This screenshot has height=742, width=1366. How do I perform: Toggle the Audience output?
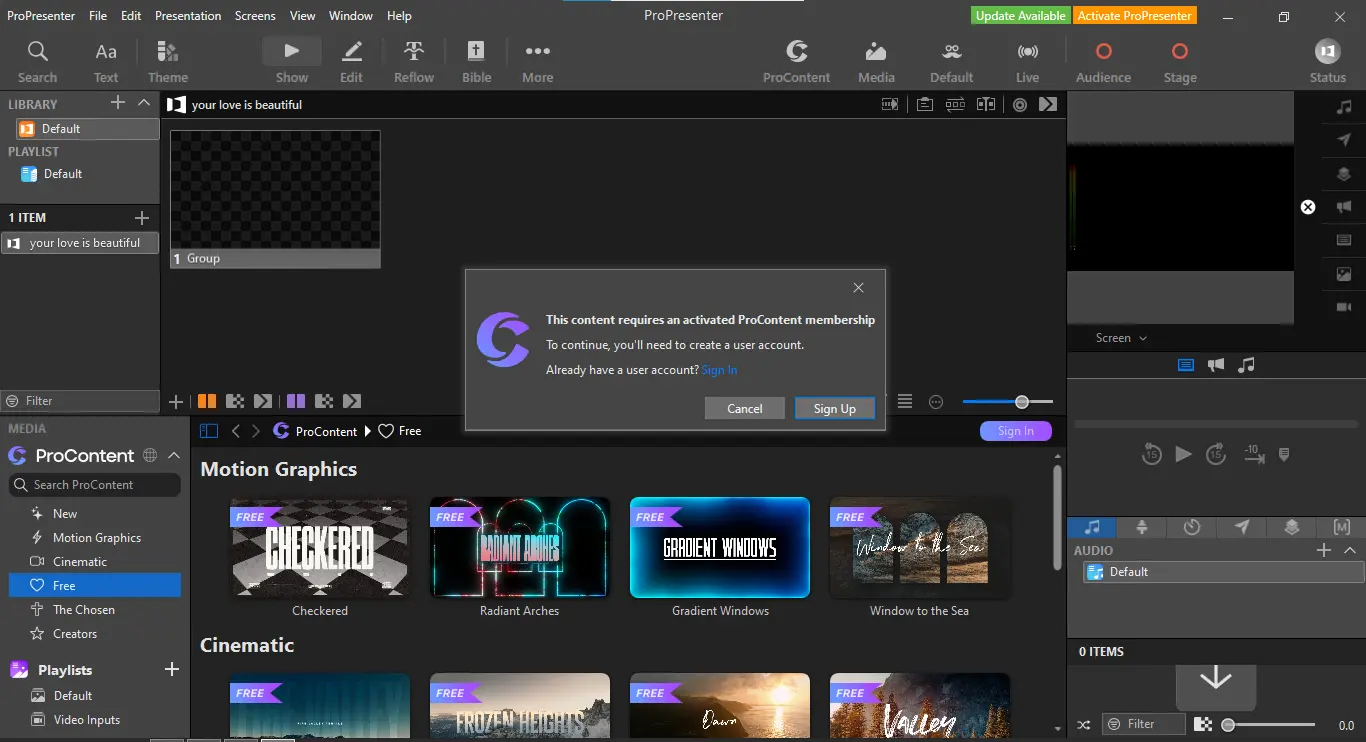(1103, 61)
